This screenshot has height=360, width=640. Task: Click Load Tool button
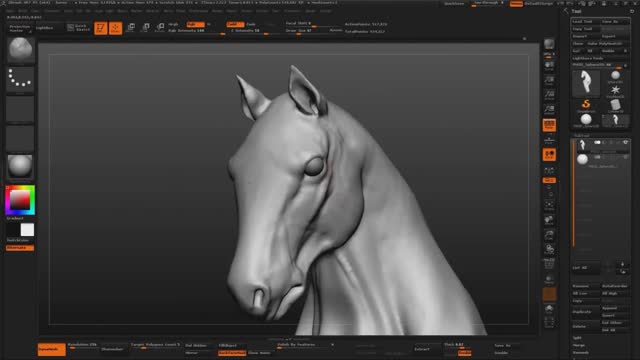(585, 21)
